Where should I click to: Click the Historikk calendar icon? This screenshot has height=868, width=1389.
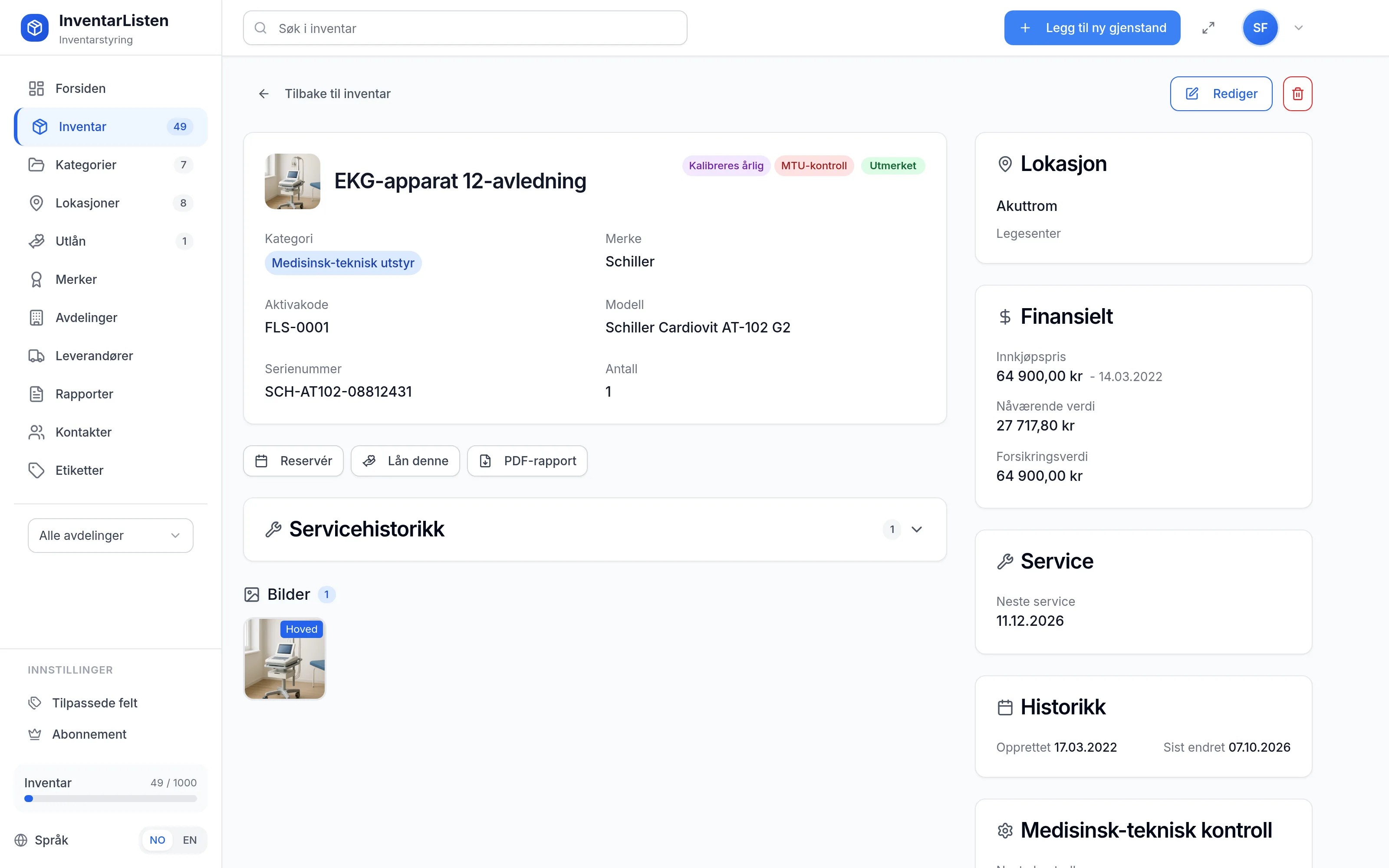tap(1005, 707)
